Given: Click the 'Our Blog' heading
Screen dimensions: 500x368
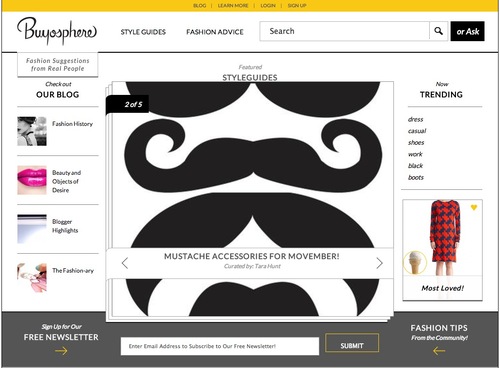Looking at the screenshot, I should (58, 95).
